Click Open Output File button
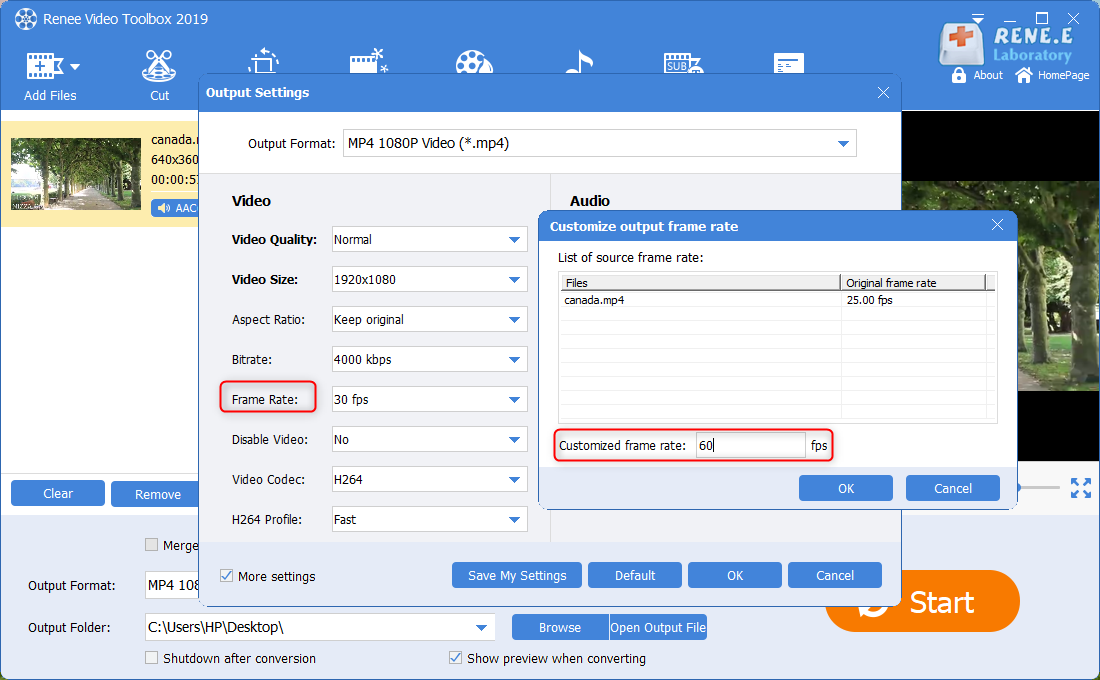The width and height of the screenshot is (1100, 680). coord(658,627)
